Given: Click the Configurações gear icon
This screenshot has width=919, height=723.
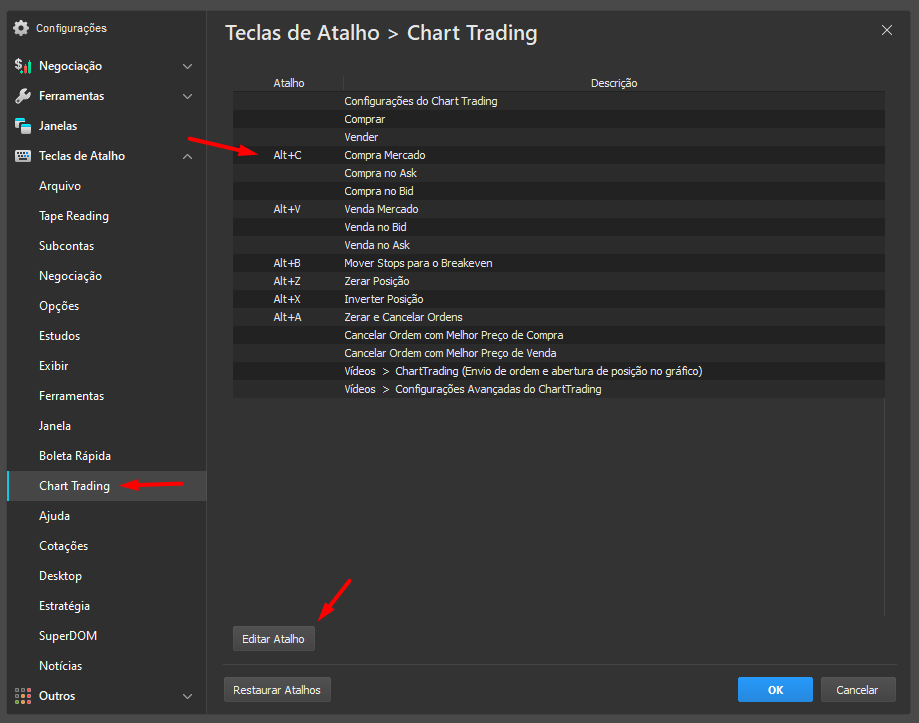Looking at the screenshot, I should click(x=21, y=28).
